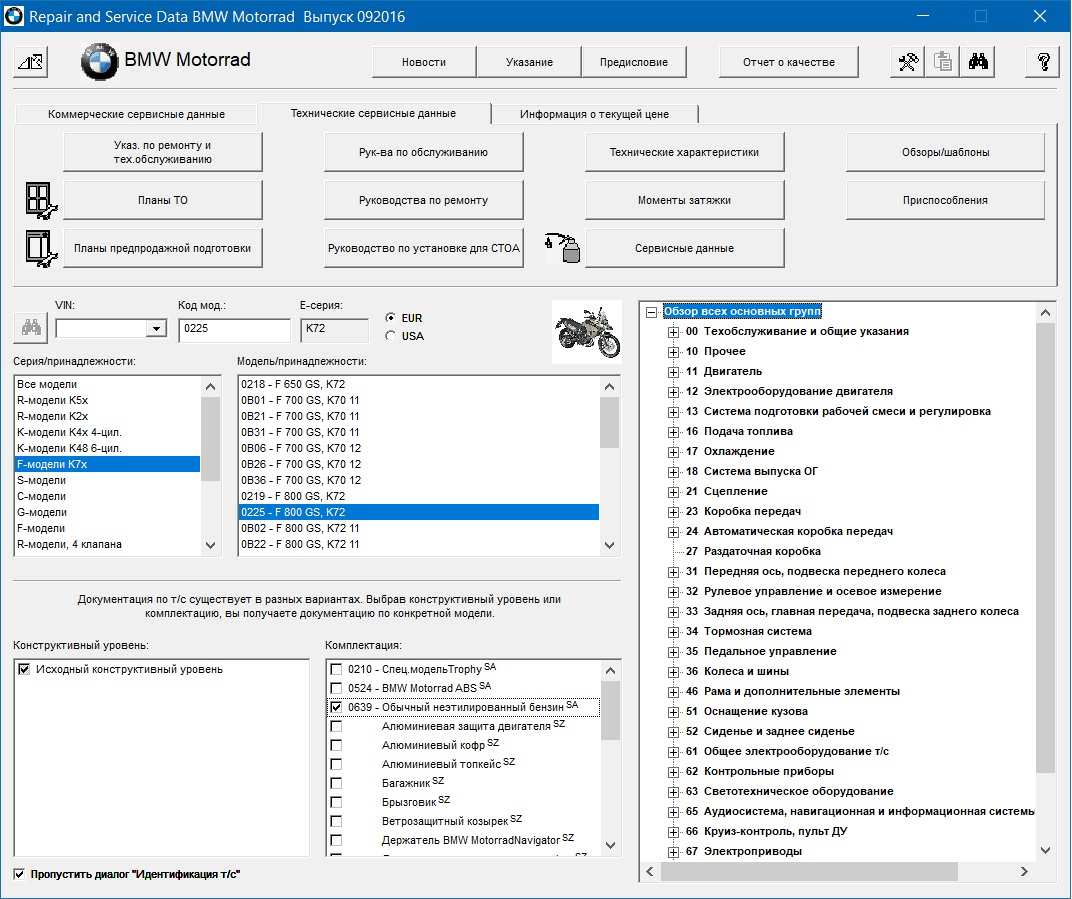Open Приспособления button
1072x899 pixels.
click(945, 200)
